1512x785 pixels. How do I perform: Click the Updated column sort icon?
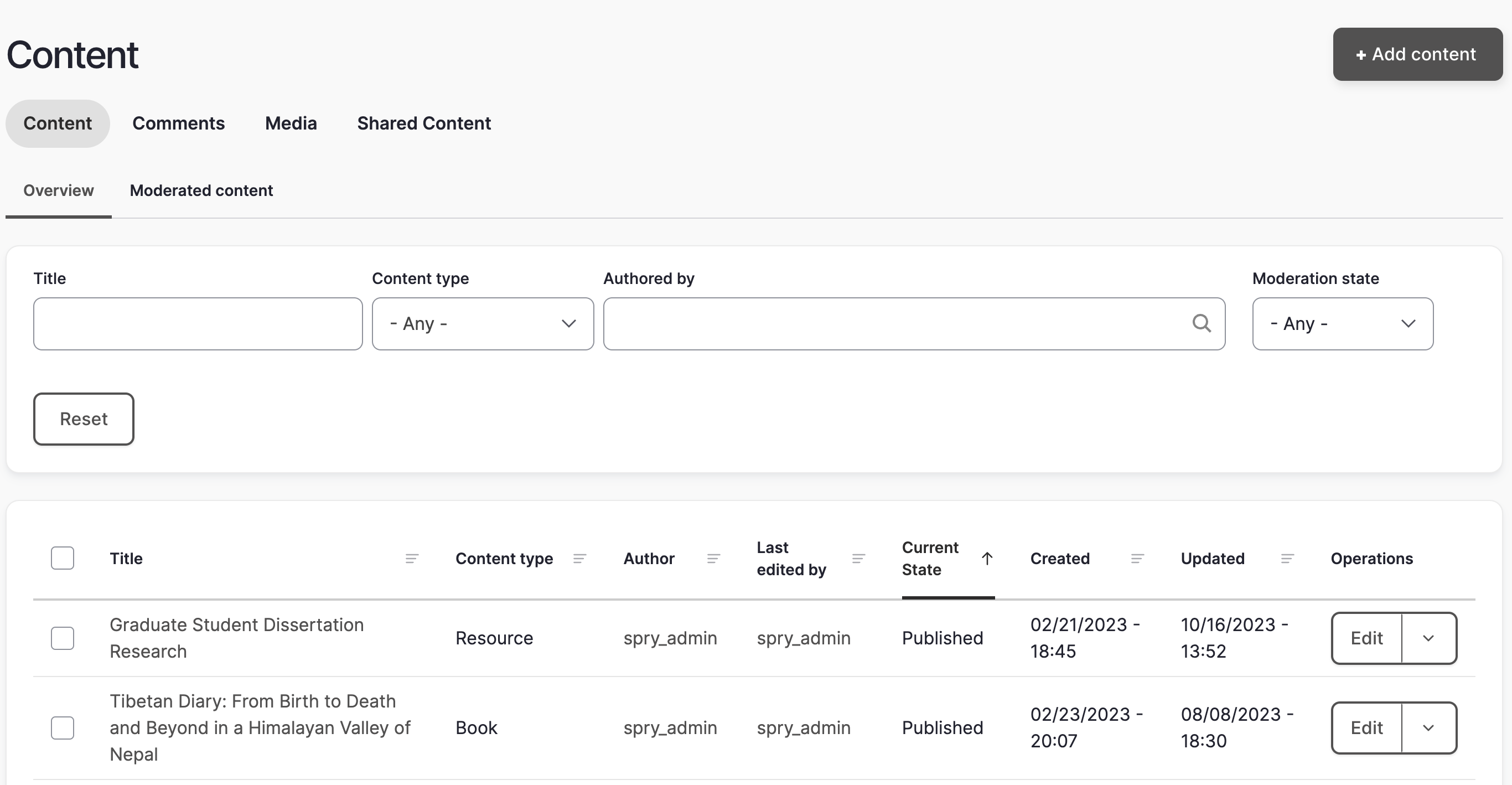[x=1287, y=559]
